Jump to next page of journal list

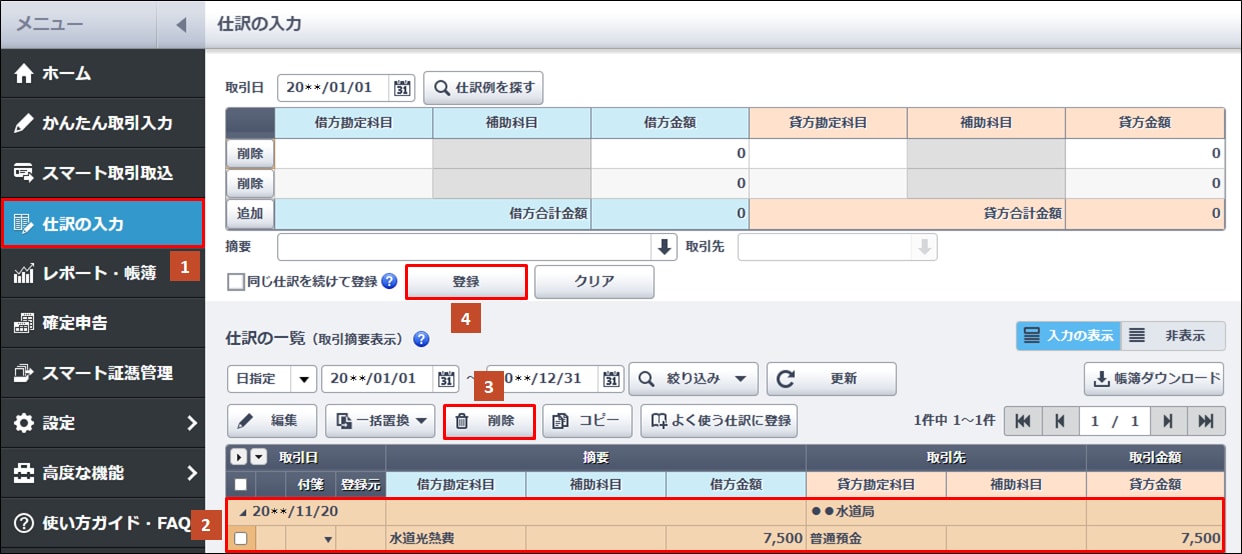[x=1167, y=421]
